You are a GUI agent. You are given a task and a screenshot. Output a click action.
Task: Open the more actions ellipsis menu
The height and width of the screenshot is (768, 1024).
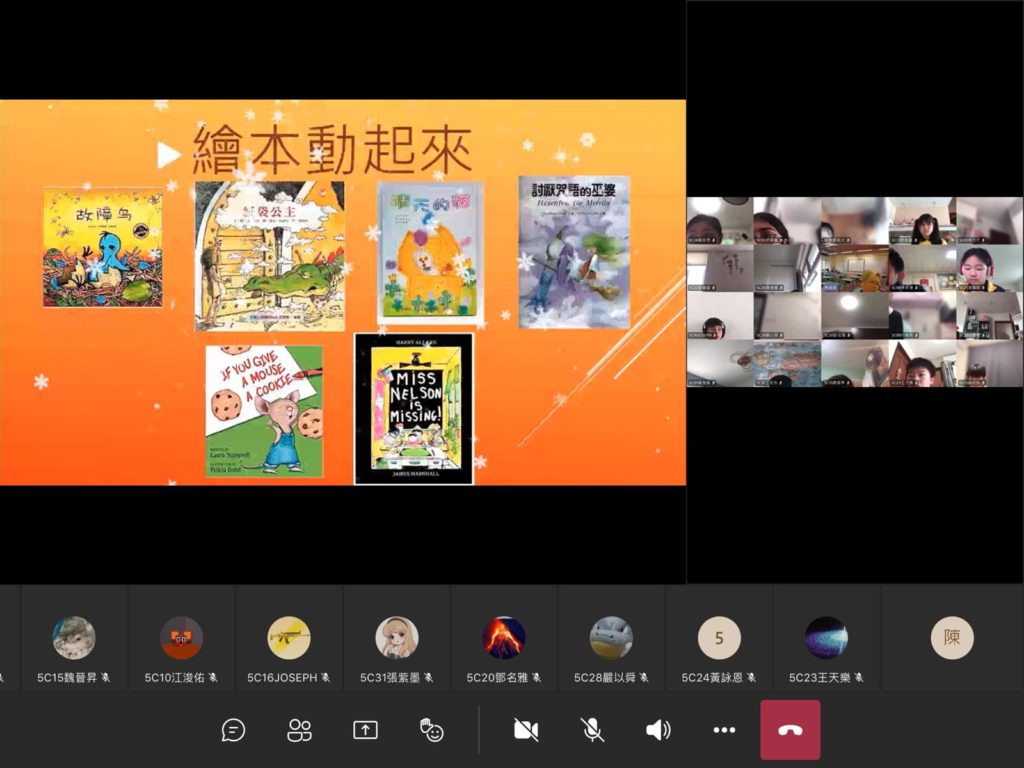(x=724, y=730)
